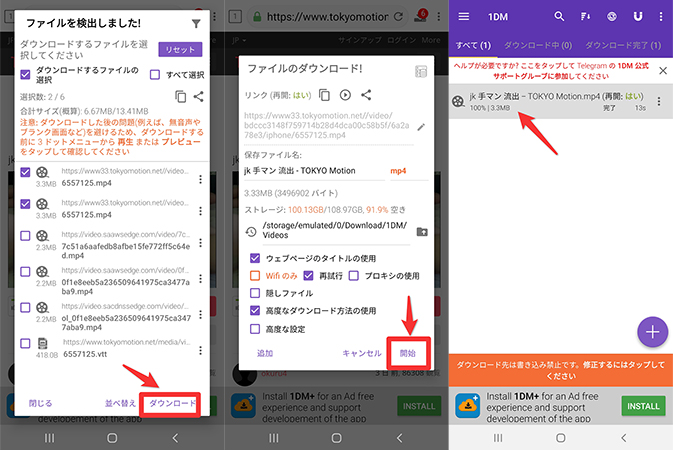The image size is (673, 450).
Task: Tap INSTALL on 1DM+ ad in right screen
Action: [x=643, y=406]
